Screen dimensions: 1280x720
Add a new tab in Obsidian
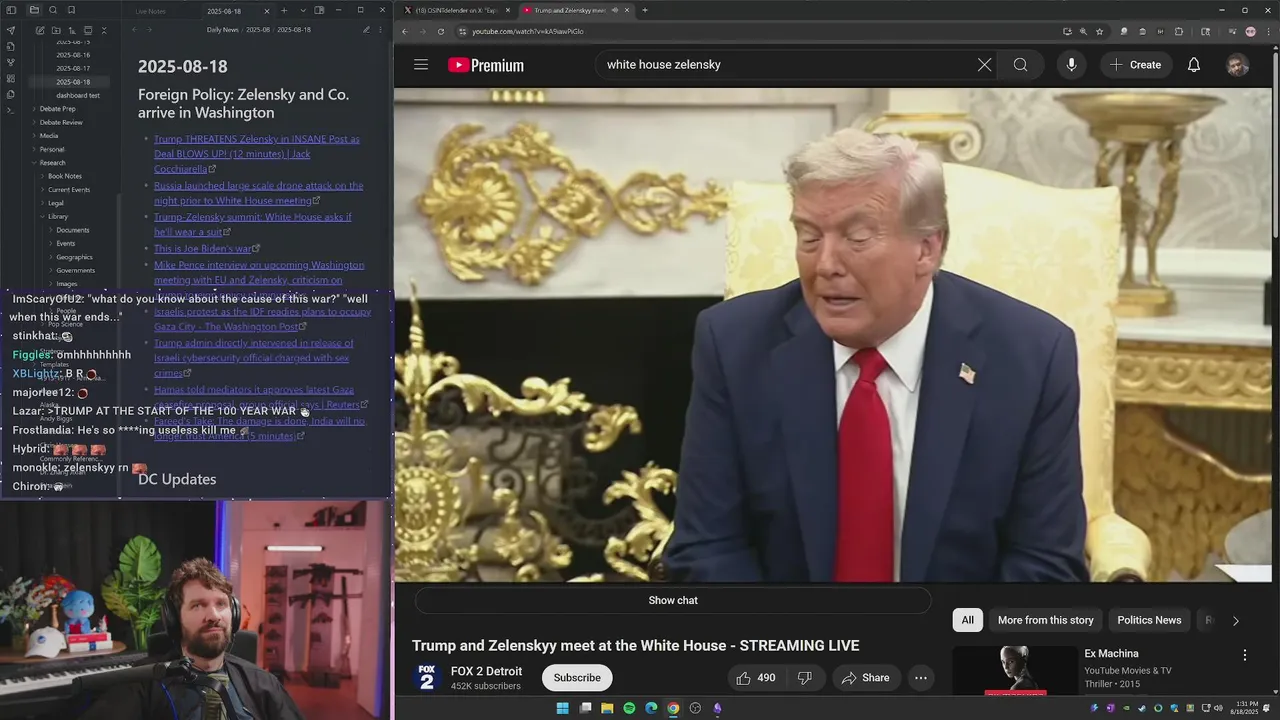click(x=284, y=10)
